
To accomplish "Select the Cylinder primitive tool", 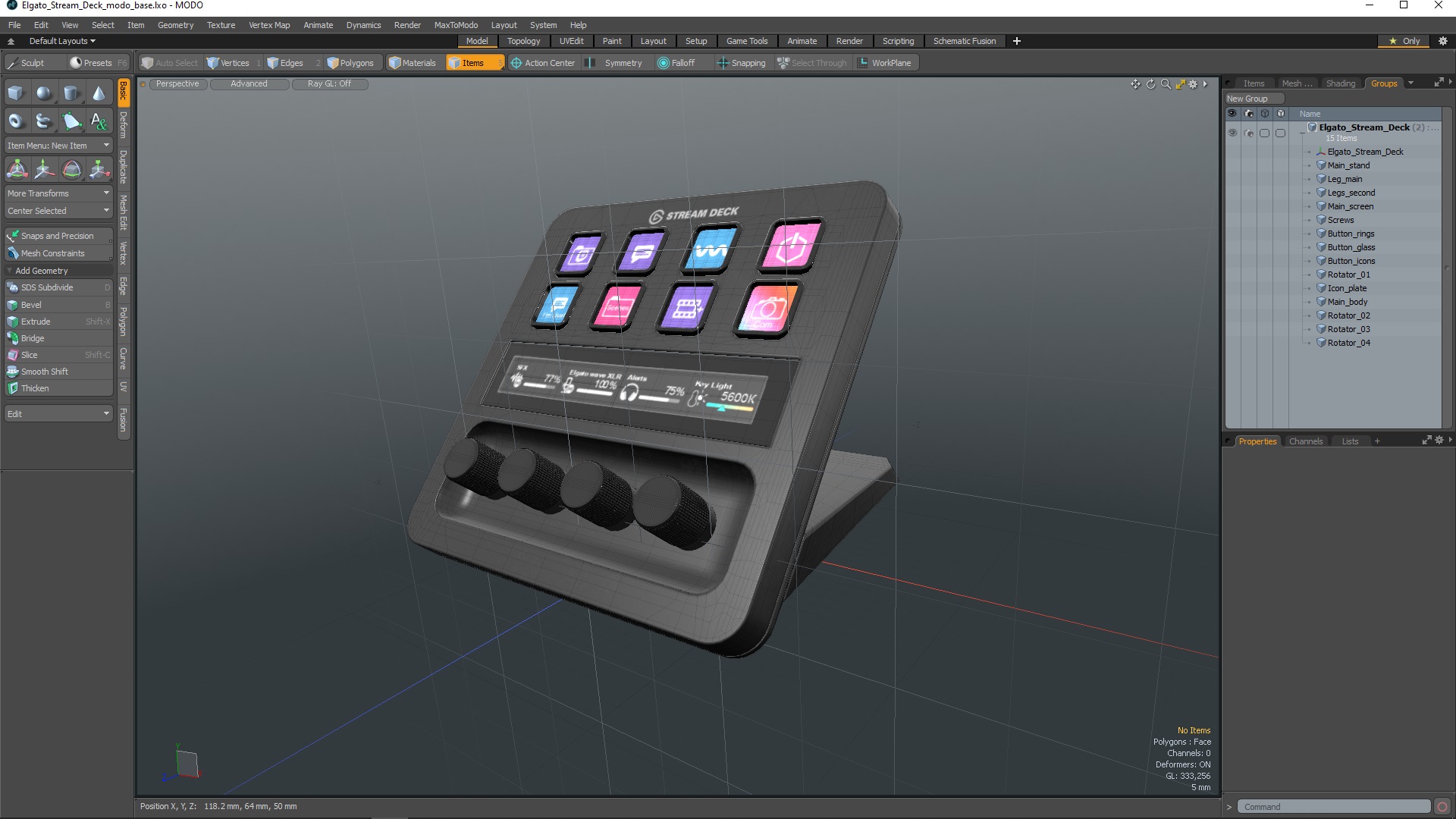I will (x=71, y=93).
